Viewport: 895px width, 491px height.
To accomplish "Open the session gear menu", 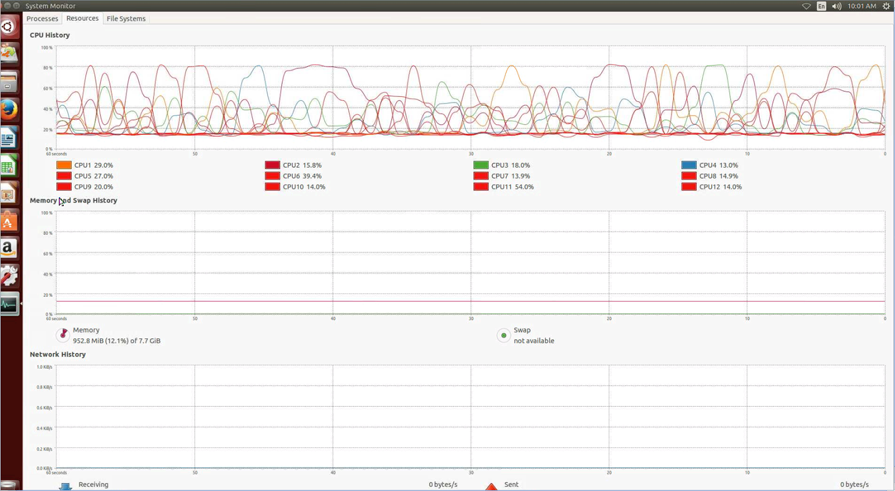I will point(886,6).
